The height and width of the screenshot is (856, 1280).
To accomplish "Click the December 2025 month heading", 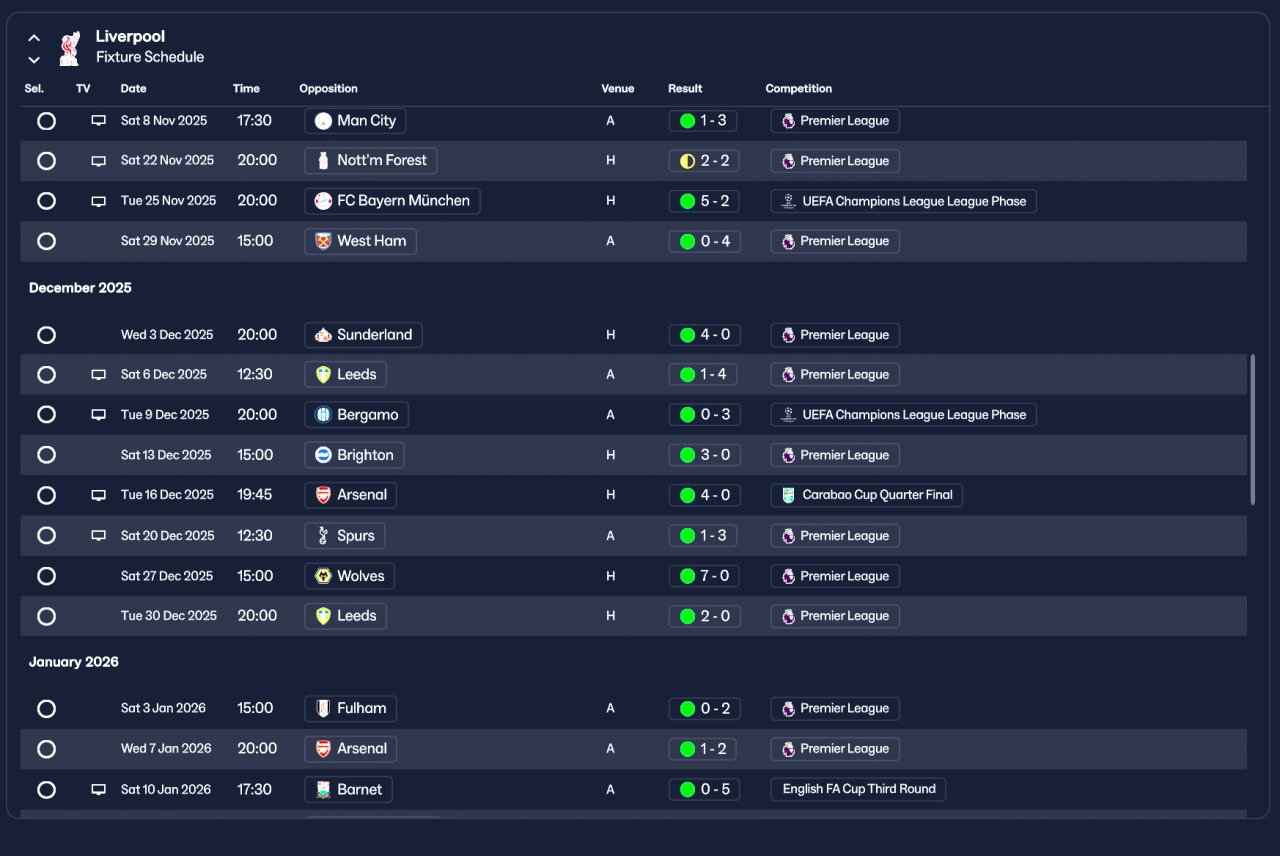I will pyautogui.click(x=80, y=288).
